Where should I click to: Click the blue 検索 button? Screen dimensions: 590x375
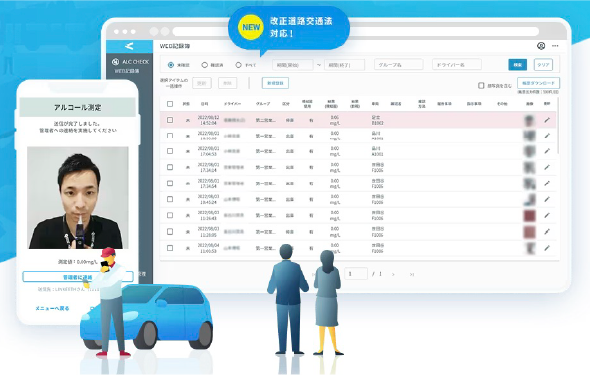(517, 65)
